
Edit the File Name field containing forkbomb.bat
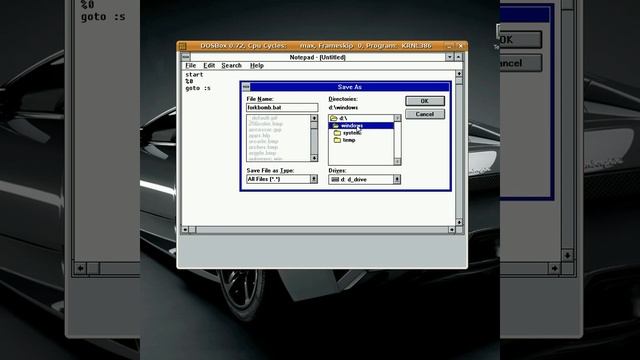point(282,107)
